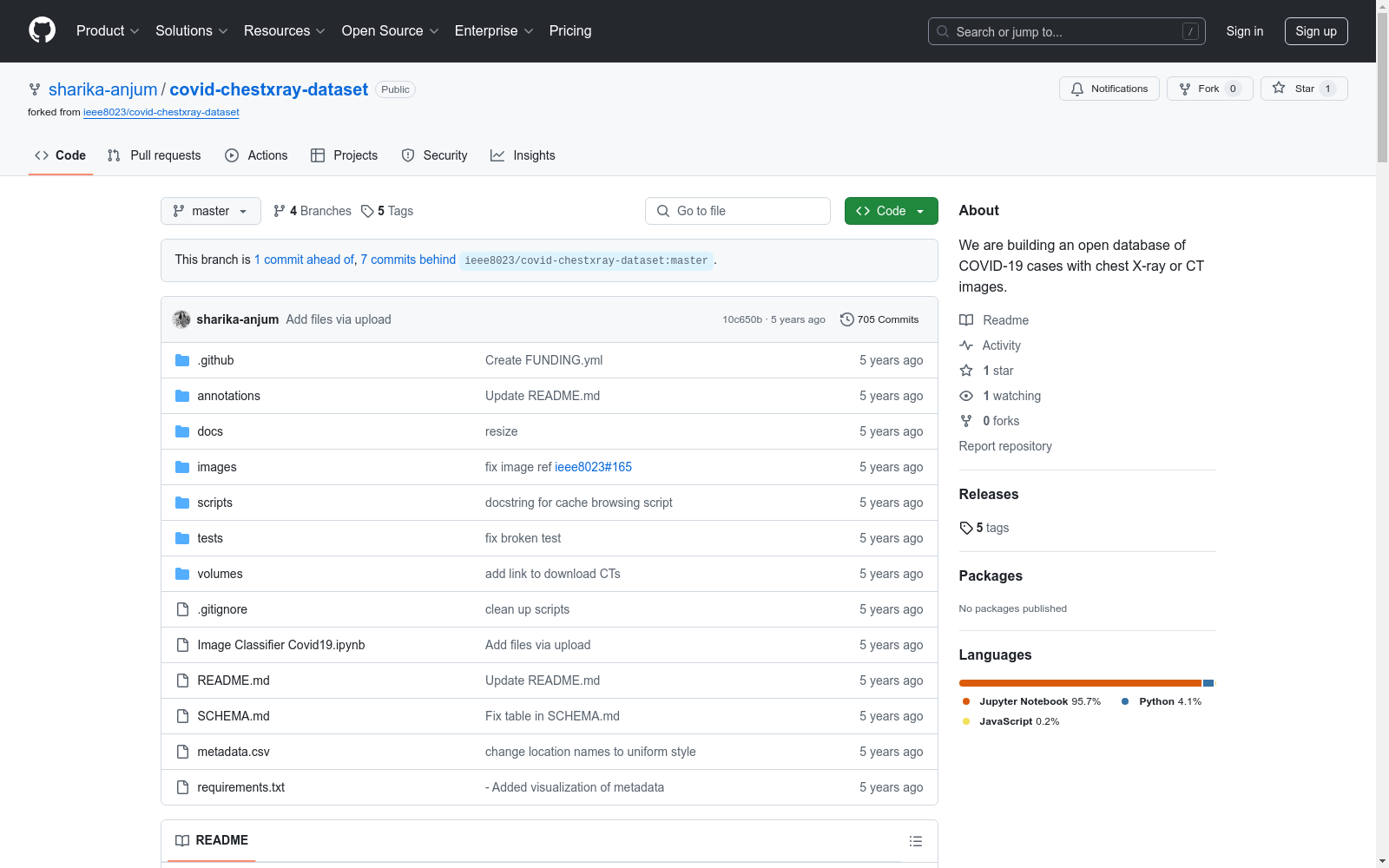Click the magnifier icon in search bar
Image resolution: width=1389 pixels, height=868 pixels.
pyautogui.click(x=943, y=31)
